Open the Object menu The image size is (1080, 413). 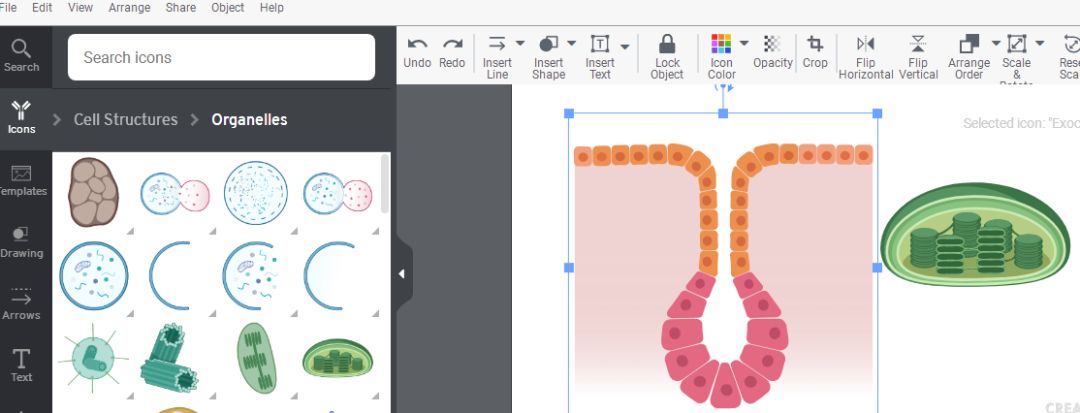click(227, 8)
